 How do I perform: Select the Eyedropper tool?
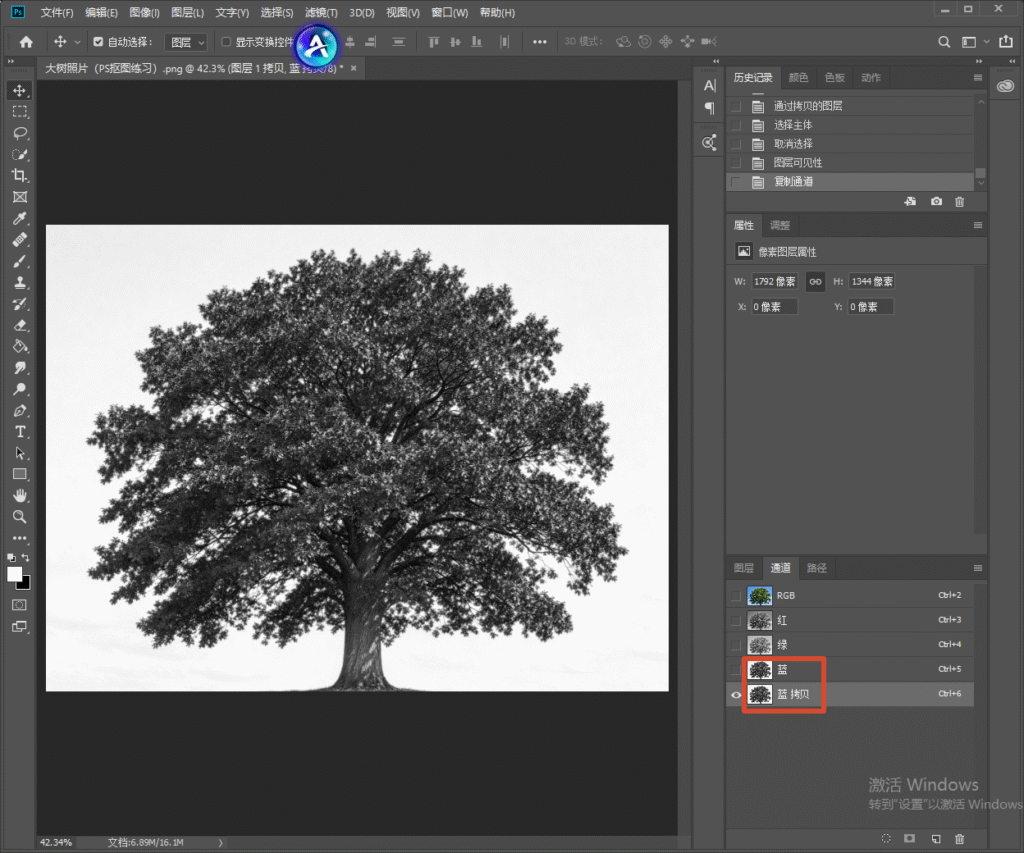coord(20,219)
